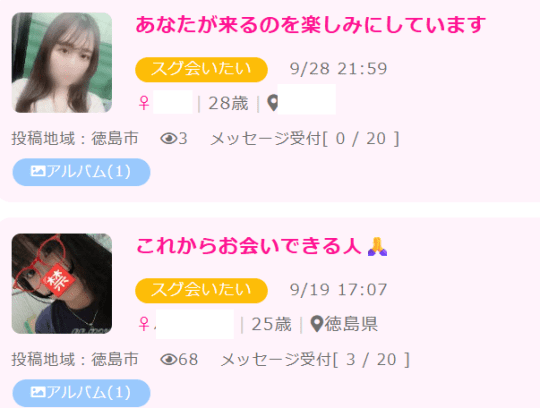Screen dimensions: 540x408
Task: Click スグ会いたい badge dated 9/19
Action: 201,291
